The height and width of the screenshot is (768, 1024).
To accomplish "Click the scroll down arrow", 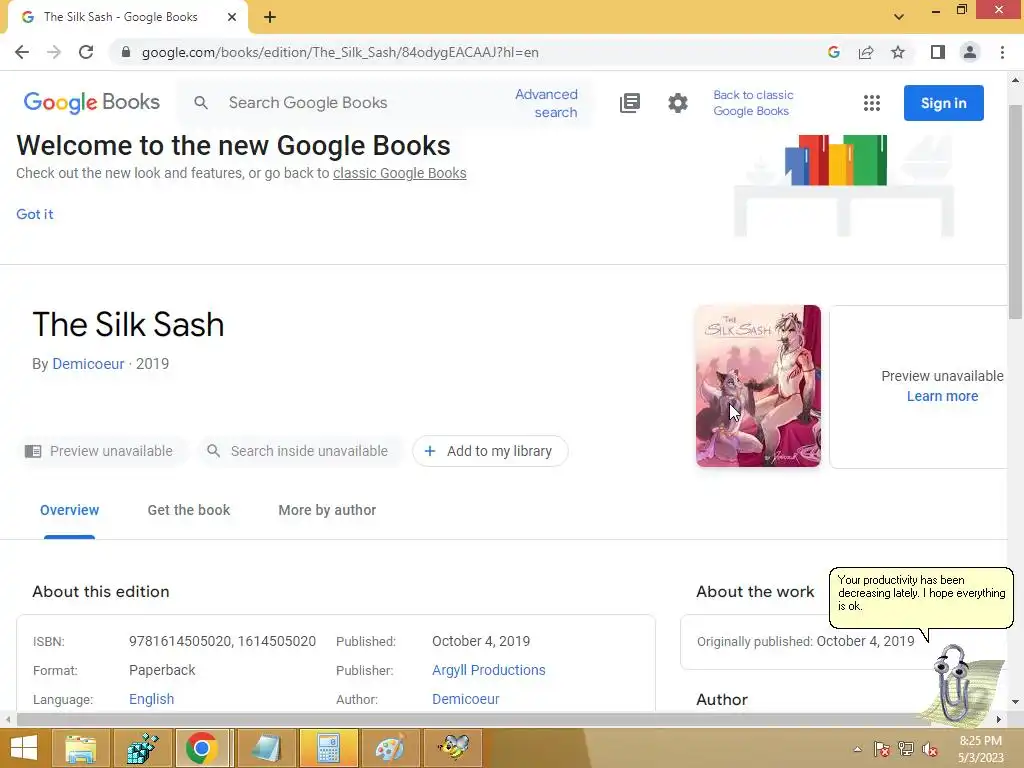I will 1015,702.
